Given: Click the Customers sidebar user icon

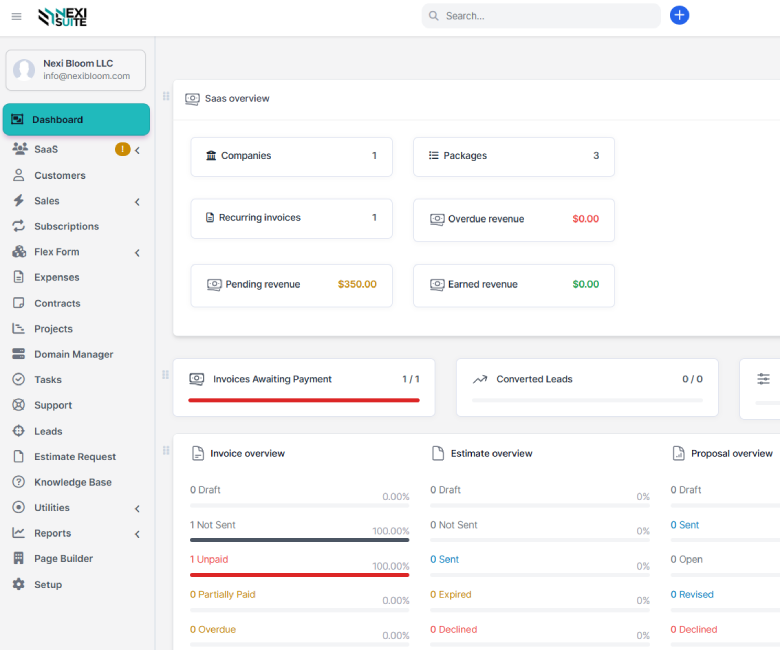Looking at the screenshot, I should pos(18,175).
